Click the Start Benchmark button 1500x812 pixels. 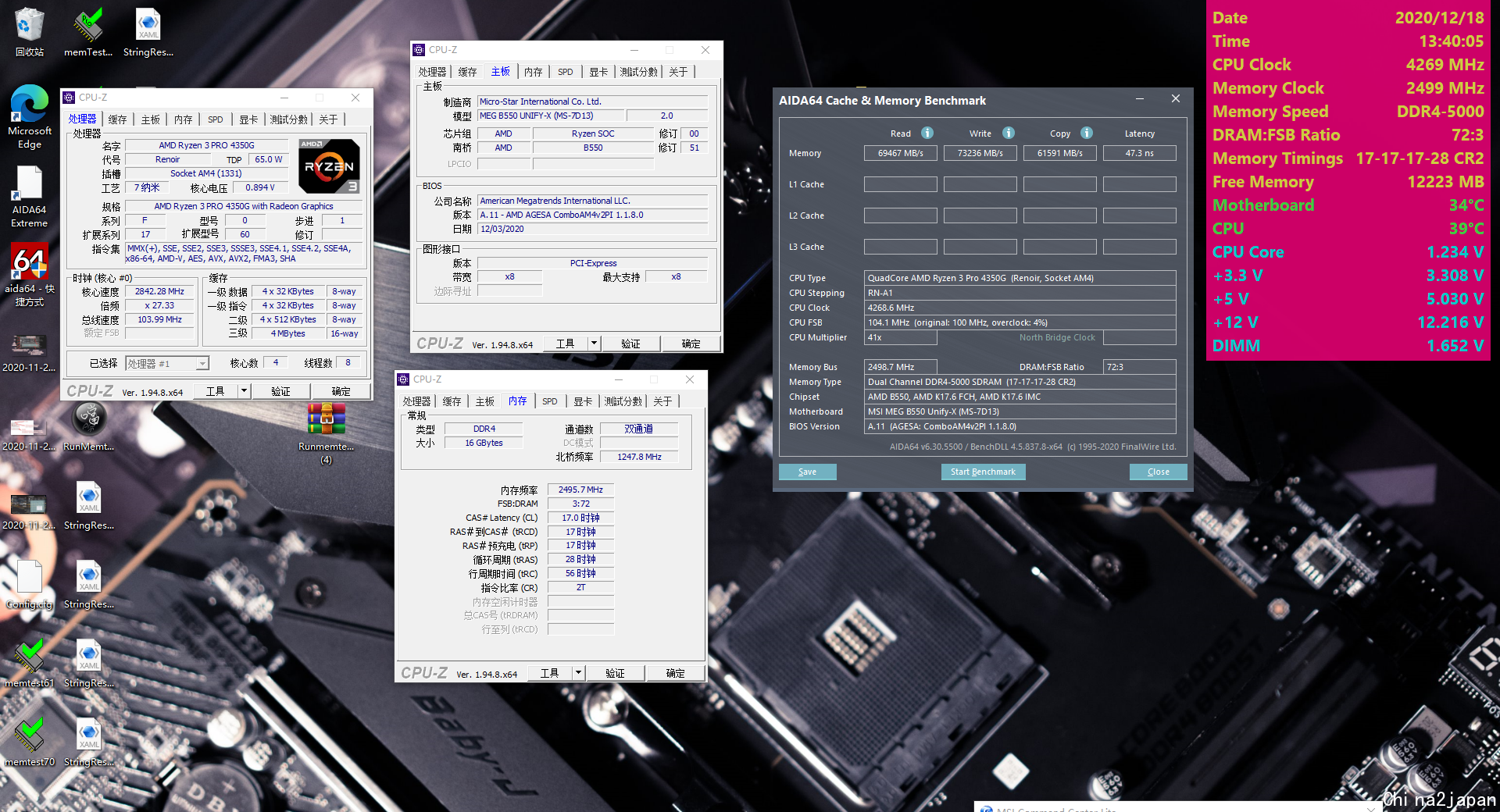pos(983,472)
